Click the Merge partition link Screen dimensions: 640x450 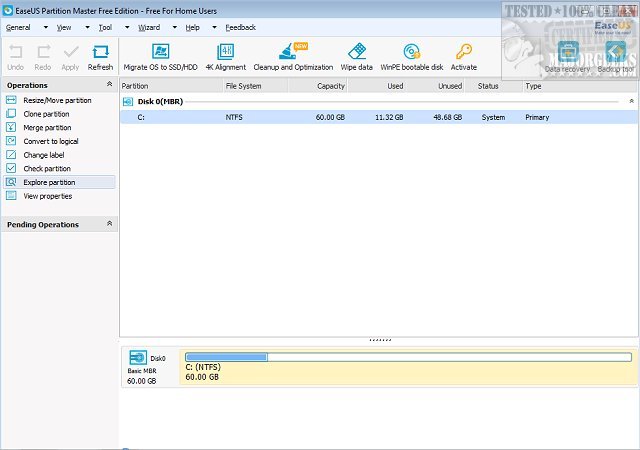(x=47, y=127)
